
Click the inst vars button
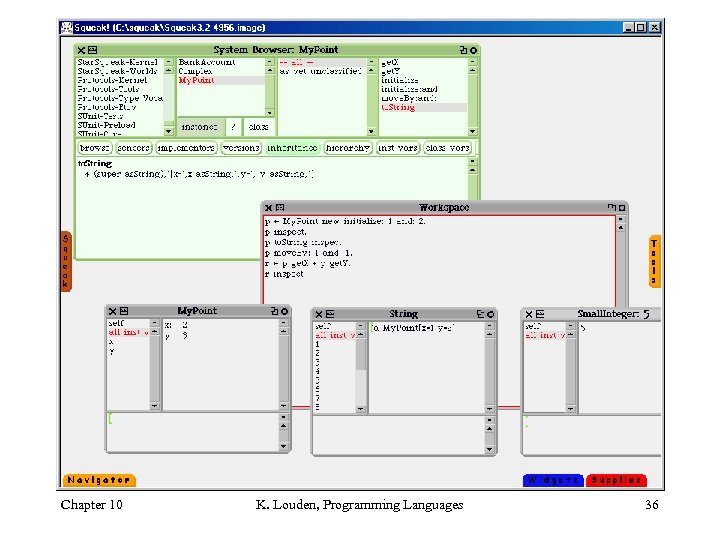(398, 148)
